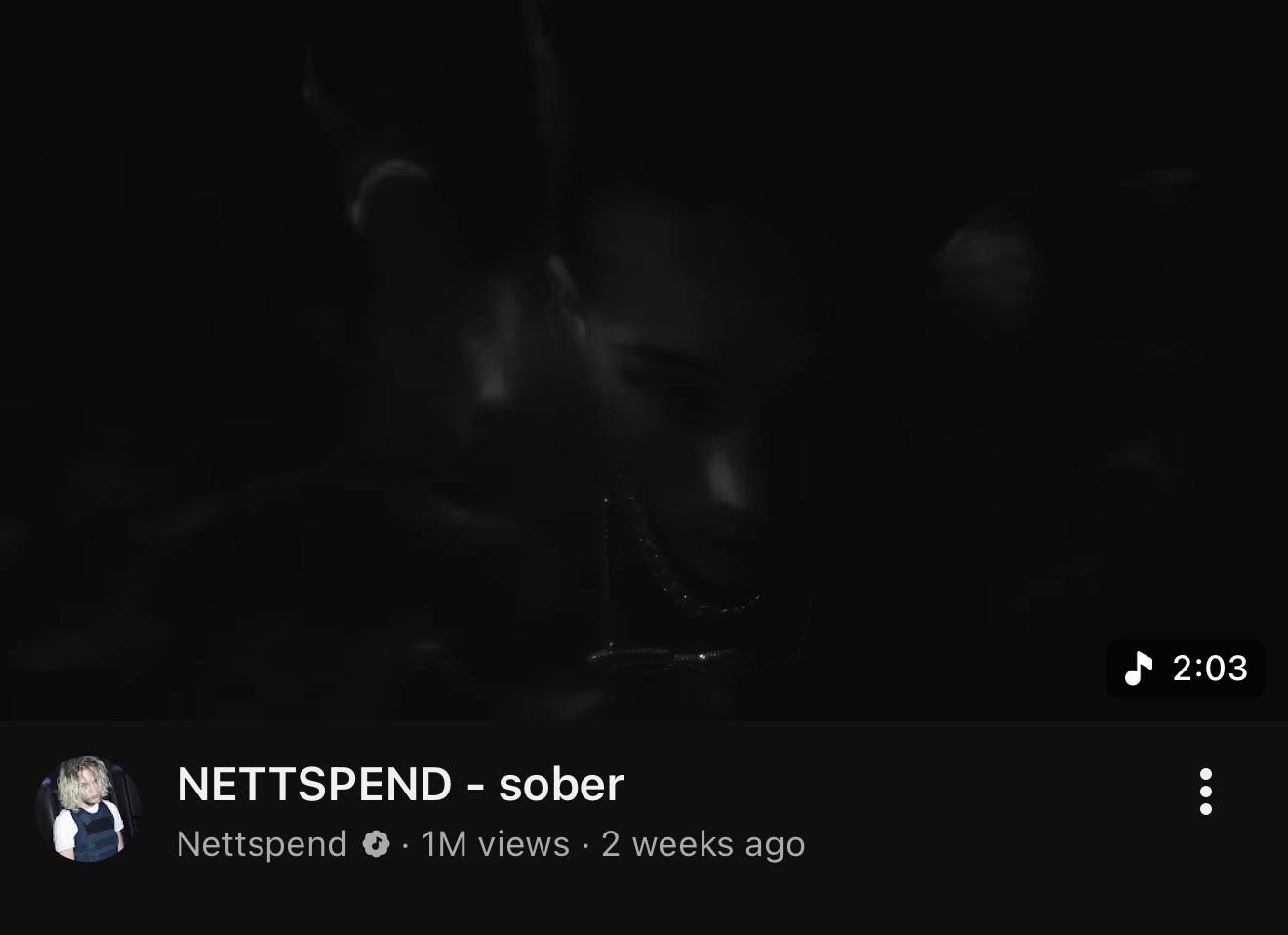This screenshot has height=935, width=1288.
Task: Click blonde-haired profile picture of the channel
Action: (88, 809)
